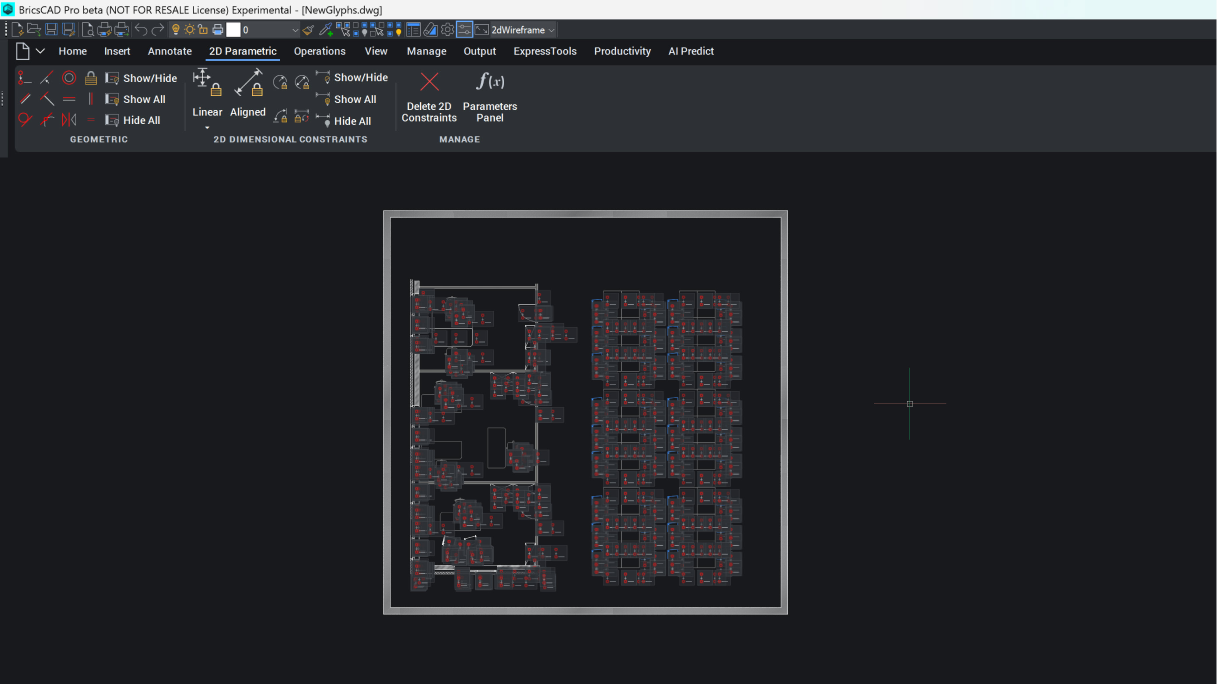Toggle the highlighted sliders icon beside gear
The height and width of the screenshot is (684, 1217).
tap(464, 30)
